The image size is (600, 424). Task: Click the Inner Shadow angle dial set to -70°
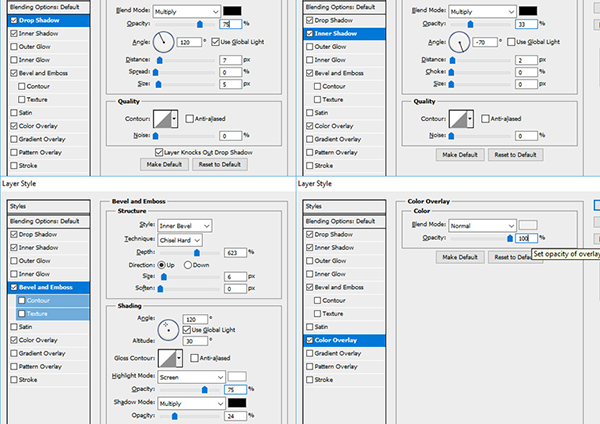click(458, 42)
